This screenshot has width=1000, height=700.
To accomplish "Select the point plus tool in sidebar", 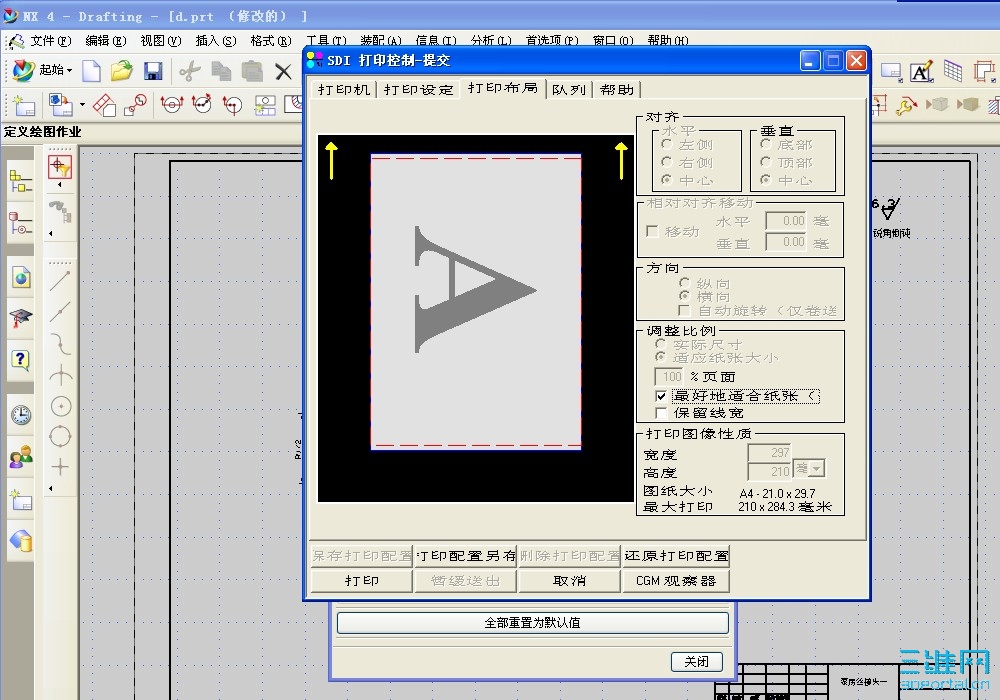I will tap(60, 467).
